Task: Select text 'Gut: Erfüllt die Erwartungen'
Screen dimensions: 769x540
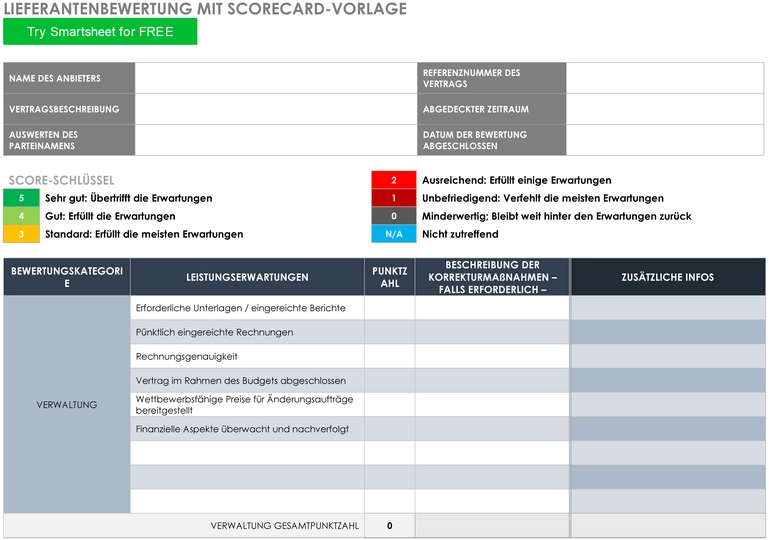Action: pyautogui.click(x=110, y=216)
